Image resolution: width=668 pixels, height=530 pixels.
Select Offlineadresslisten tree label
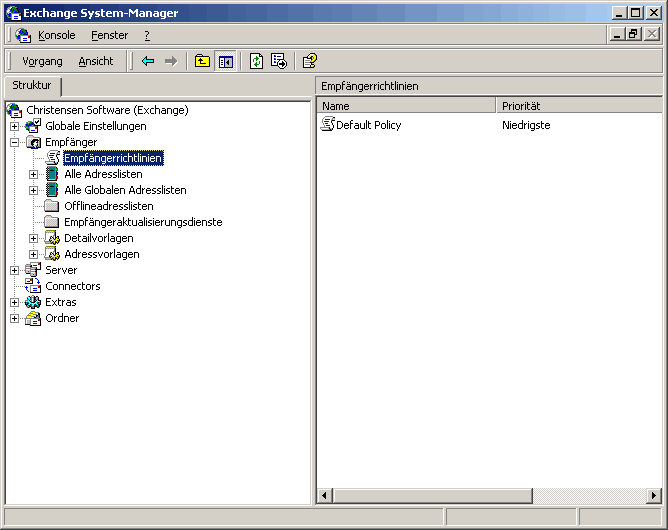109,206
